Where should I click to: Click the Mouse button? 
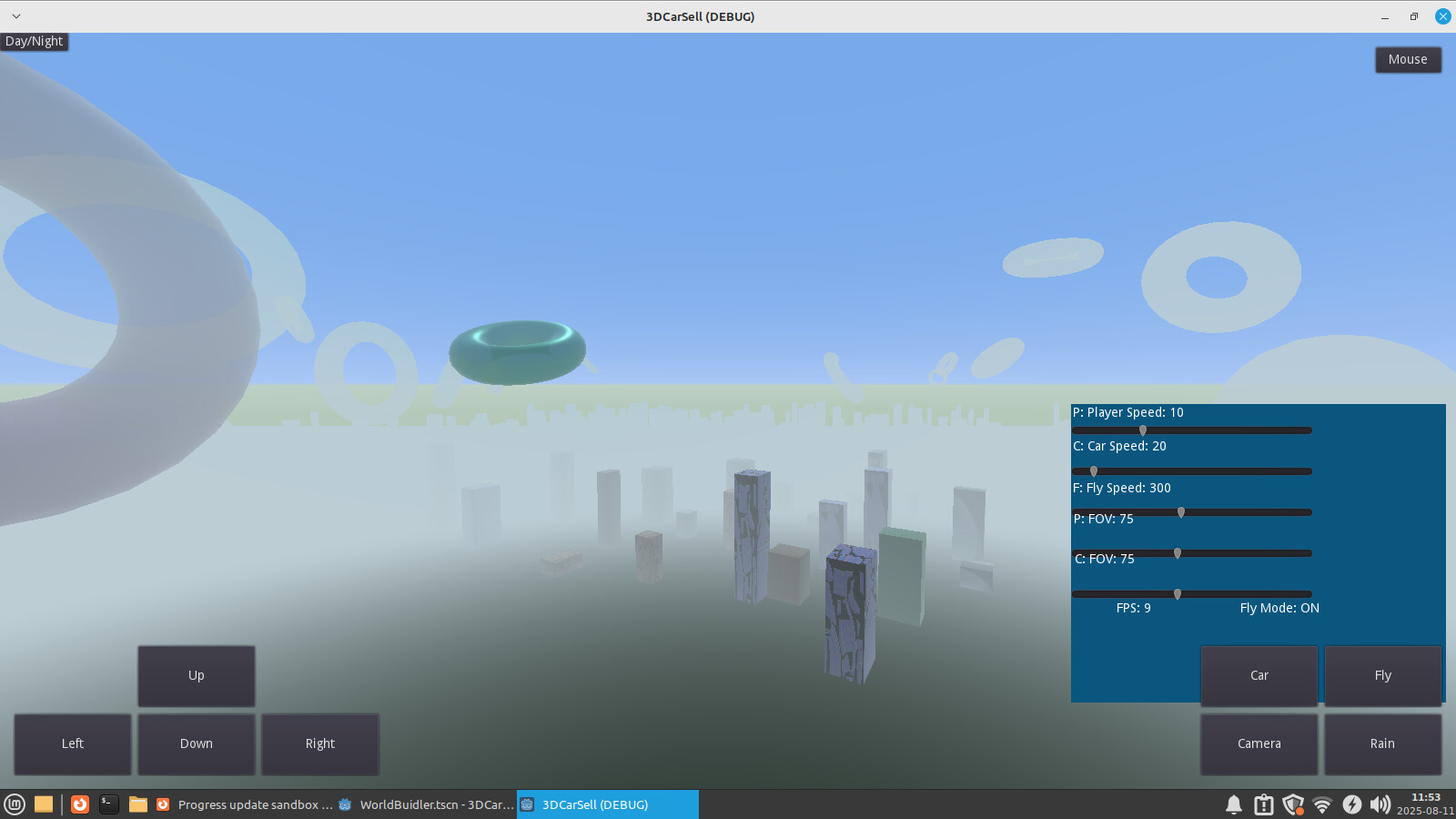(x=1408, y=60)
